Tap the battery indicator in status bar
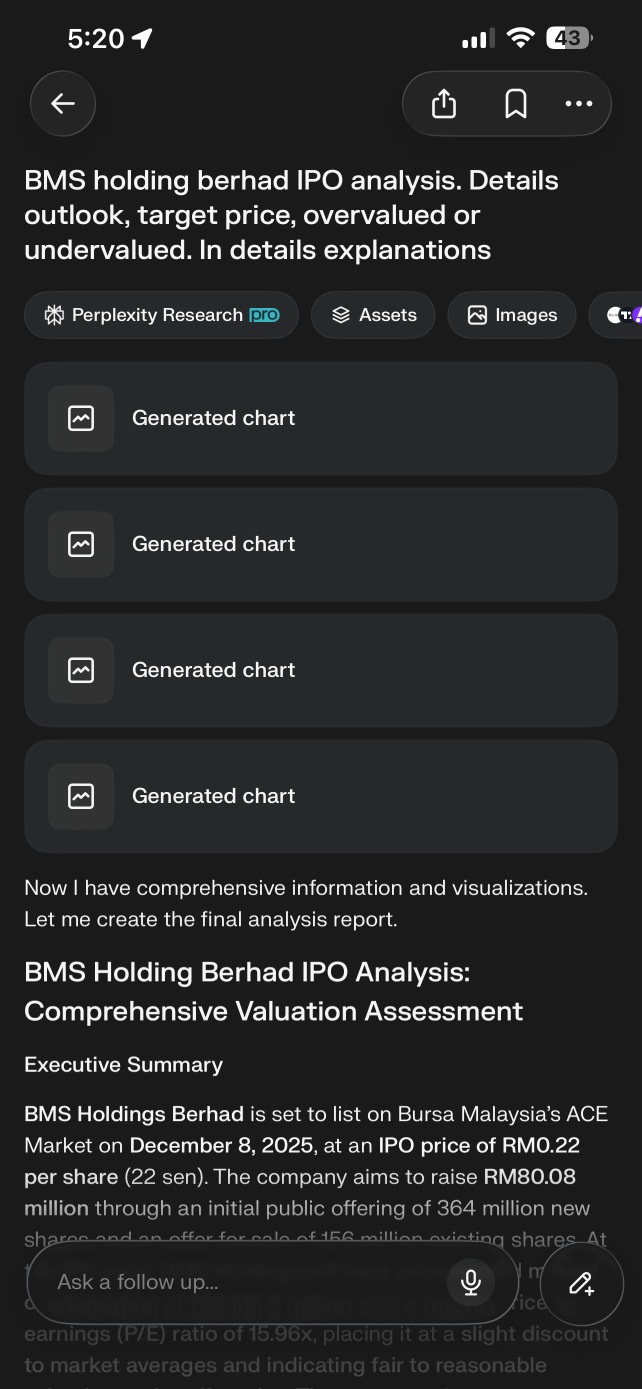This screenshot has width=642, height=1389. 568,38
